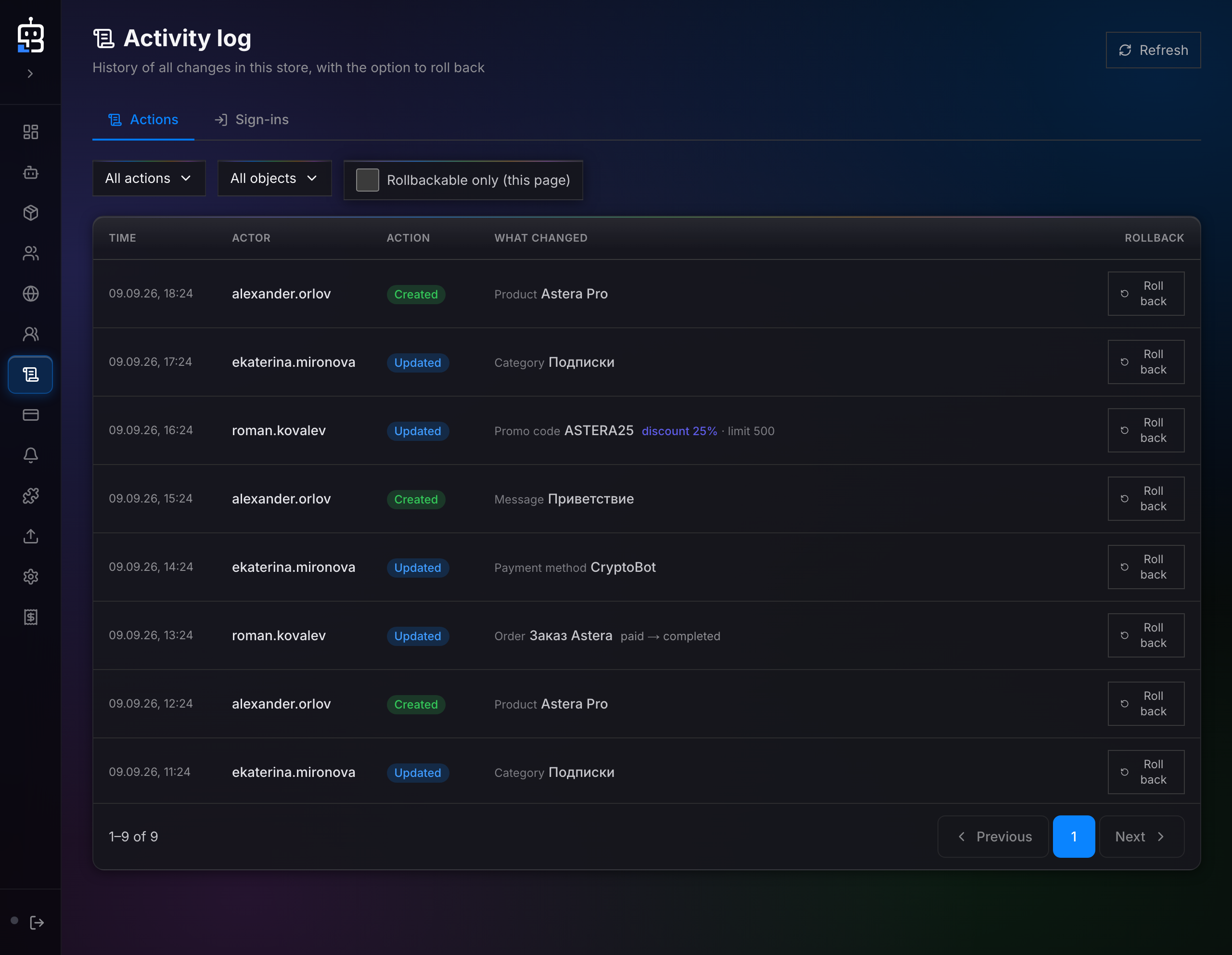Viewport: 1232px width, 955px height.
Task: Open the globe icon in sidebar
Action: pyautogui.click(x=30, y=294)
